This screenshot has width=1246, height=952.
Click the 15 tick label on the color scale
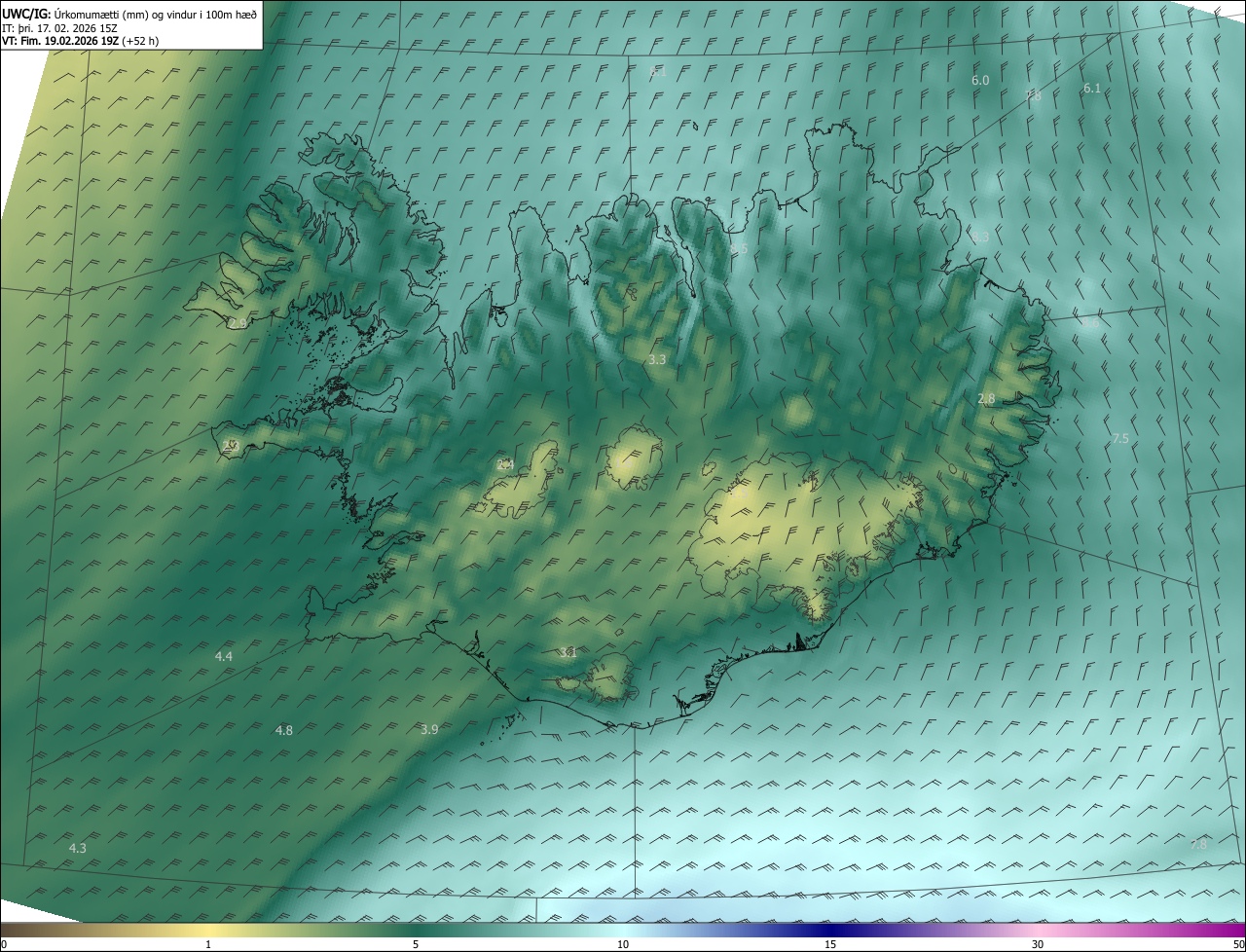[x=830, y=944]
